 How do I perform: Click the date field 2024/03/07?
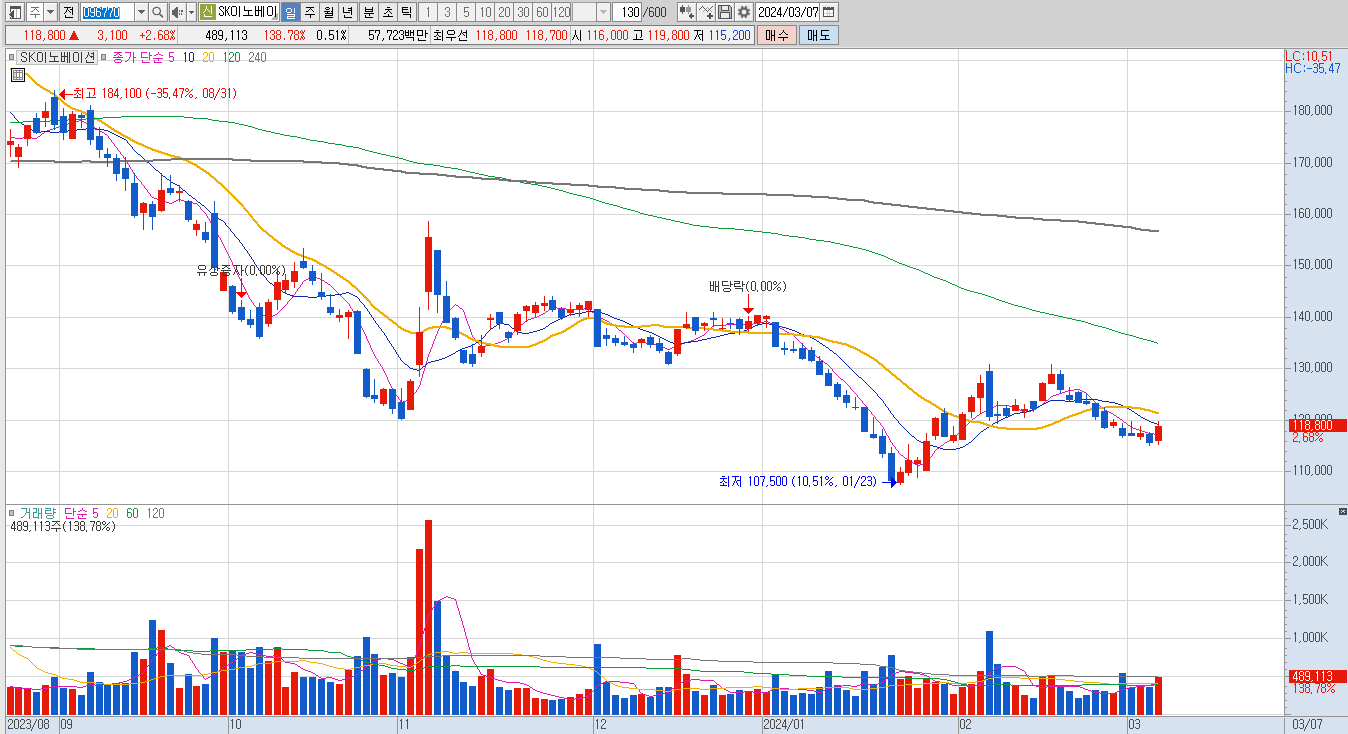click(x=788, y=12)
